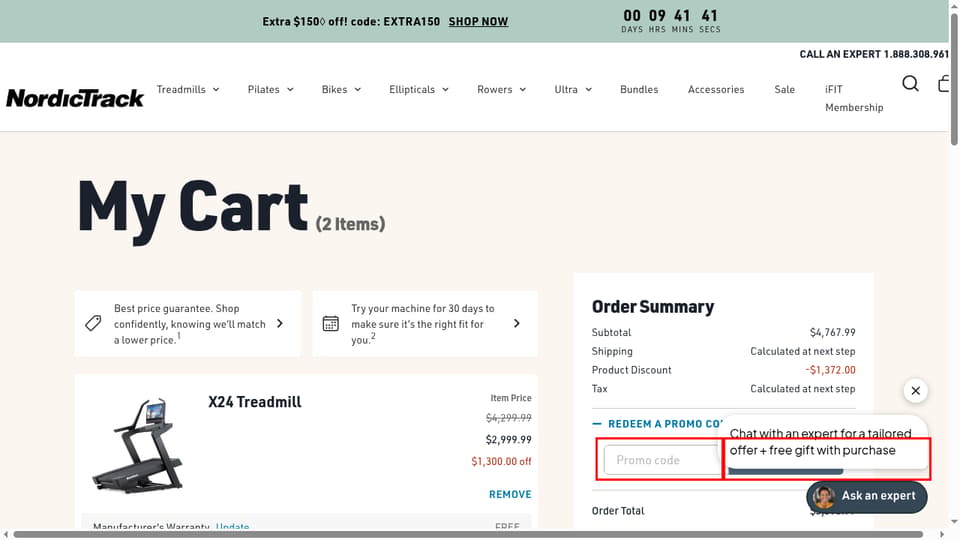Remove the X24 Treadmill from cart

510,494
